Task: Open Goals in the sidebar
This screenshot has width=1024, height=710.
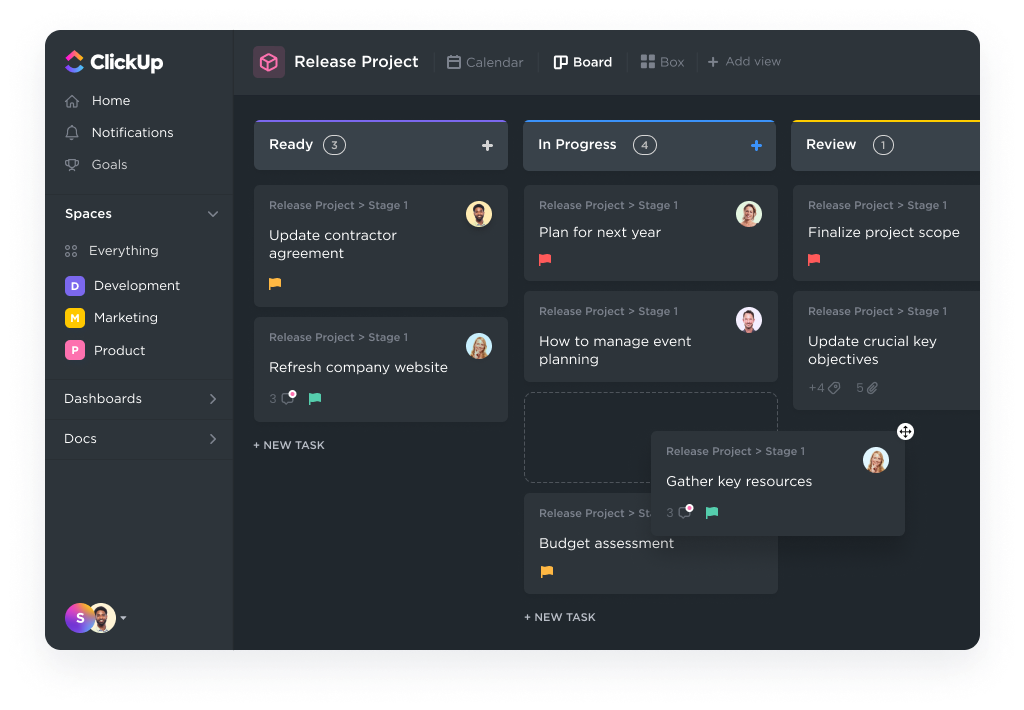Action: click(x=109, y=165)
